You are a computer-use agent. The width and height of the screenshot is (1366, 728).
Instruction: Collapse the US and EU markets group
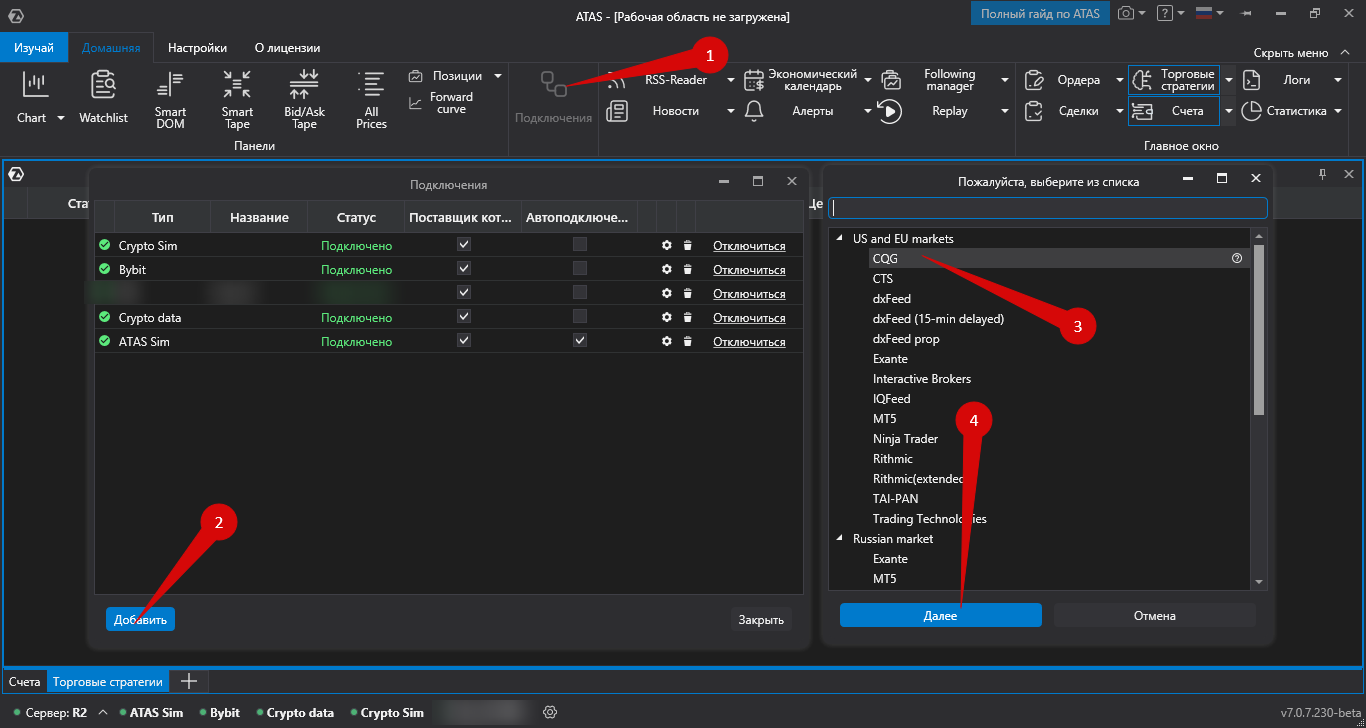pos(839,239)
